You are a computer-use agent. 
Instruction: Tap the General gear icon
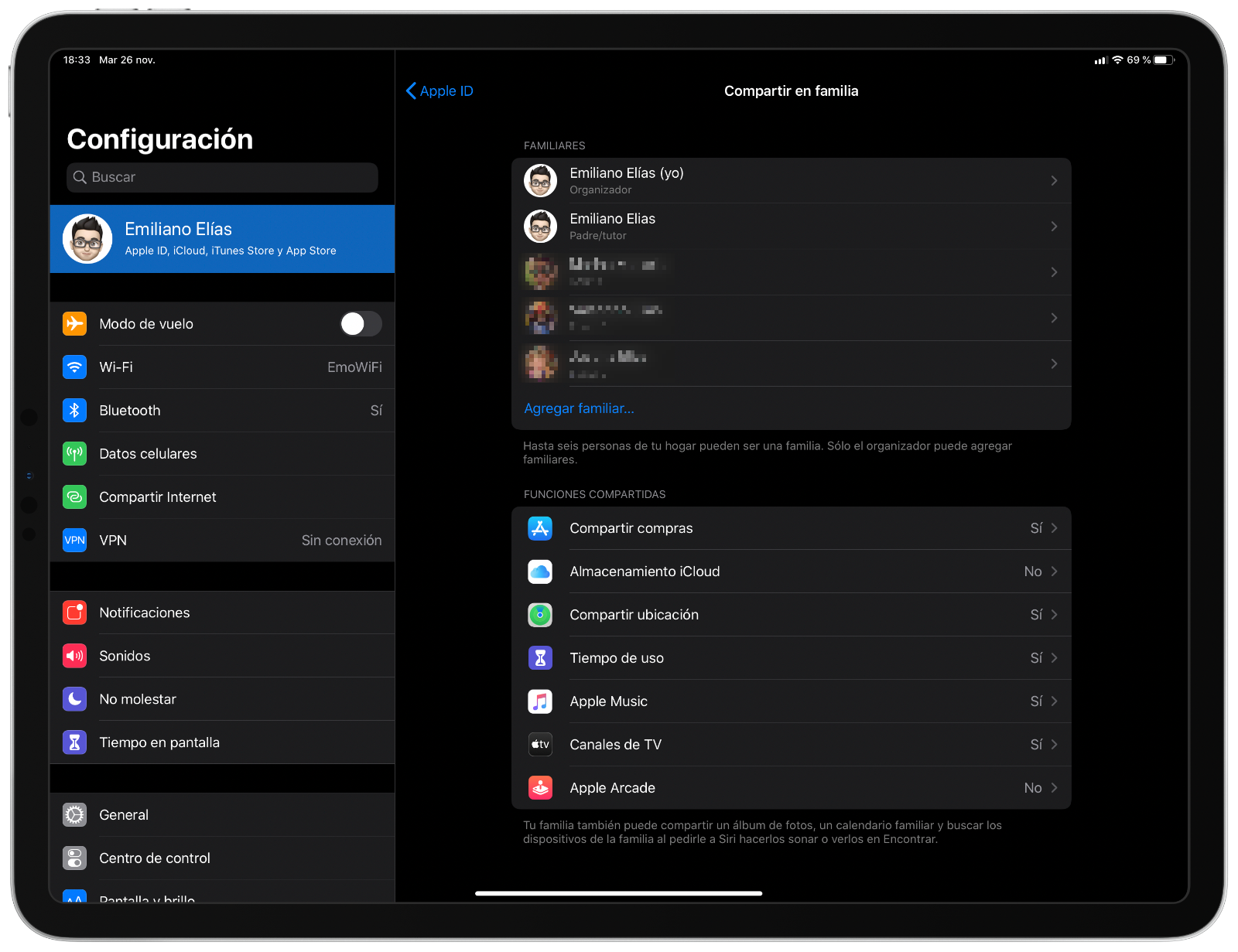pos(74,814)
